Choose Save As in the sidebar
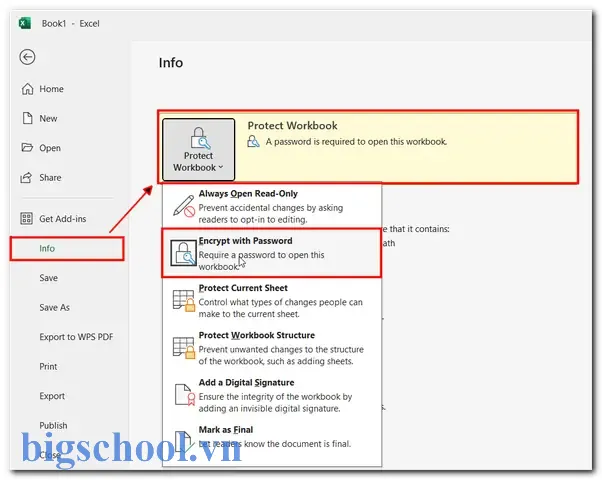Screen dimensions: 602x480 pos(54,307)
